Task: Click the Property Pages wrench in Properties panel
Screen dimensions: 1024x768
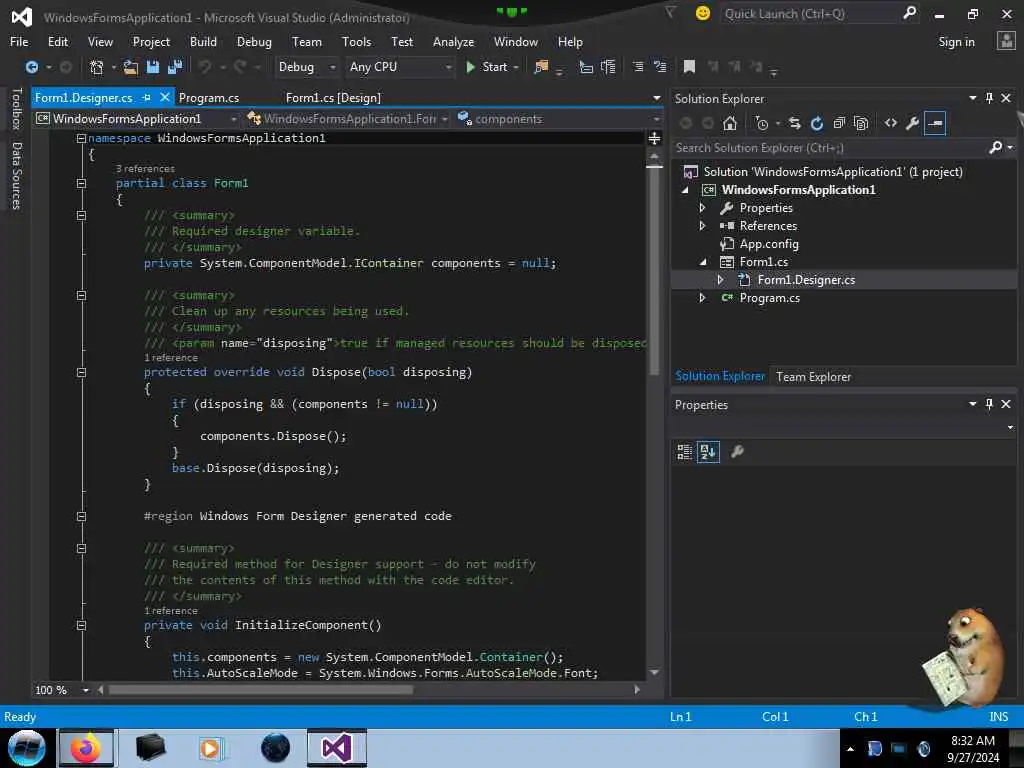Action: point(737,452)
